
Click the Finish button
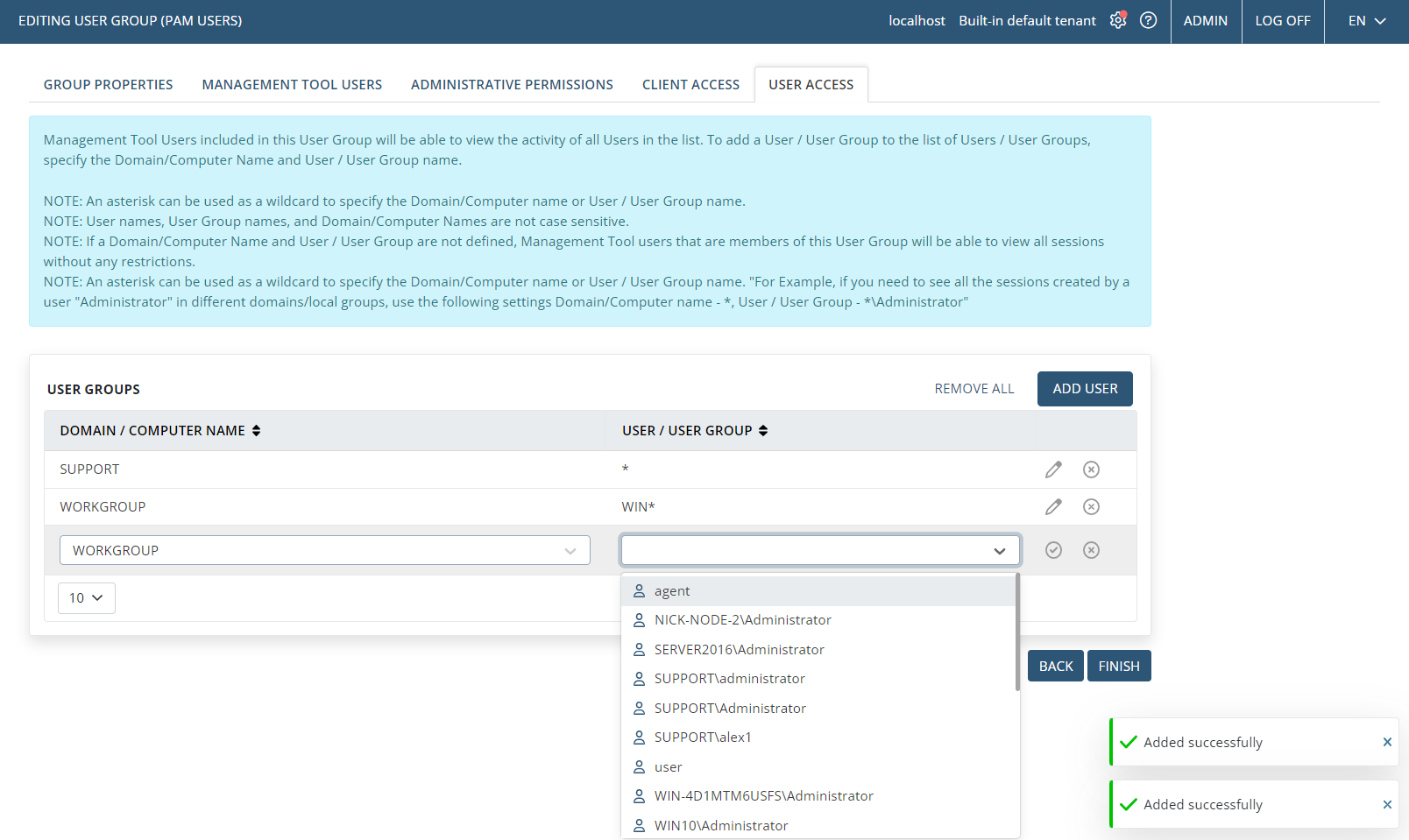(x=1119, y=667)
